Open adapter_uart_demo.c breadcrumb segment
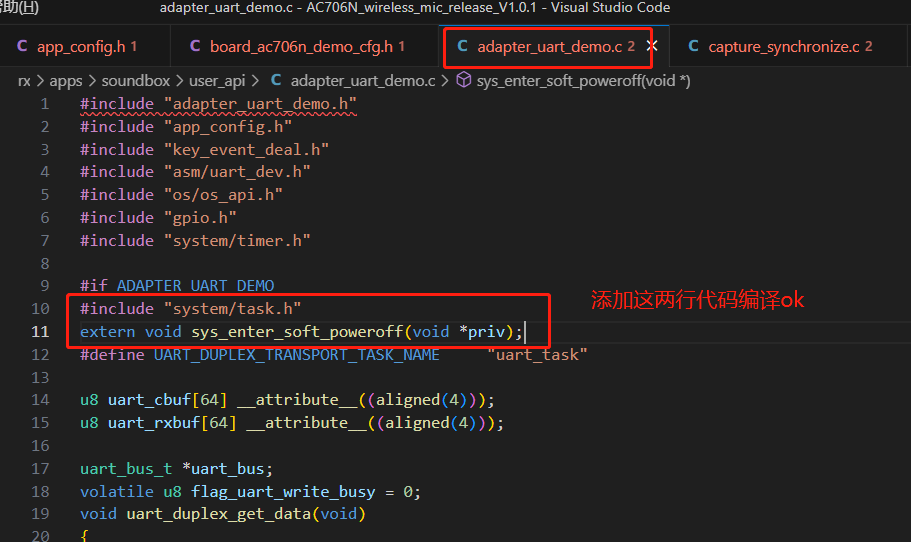Screen dimensions: 911x542 pyautogui.click(x=363, y=81)
